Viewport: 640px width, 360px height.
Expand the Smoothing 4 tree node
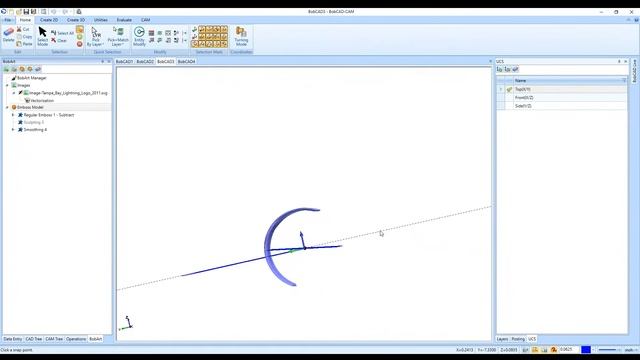(x=13, y=130)
